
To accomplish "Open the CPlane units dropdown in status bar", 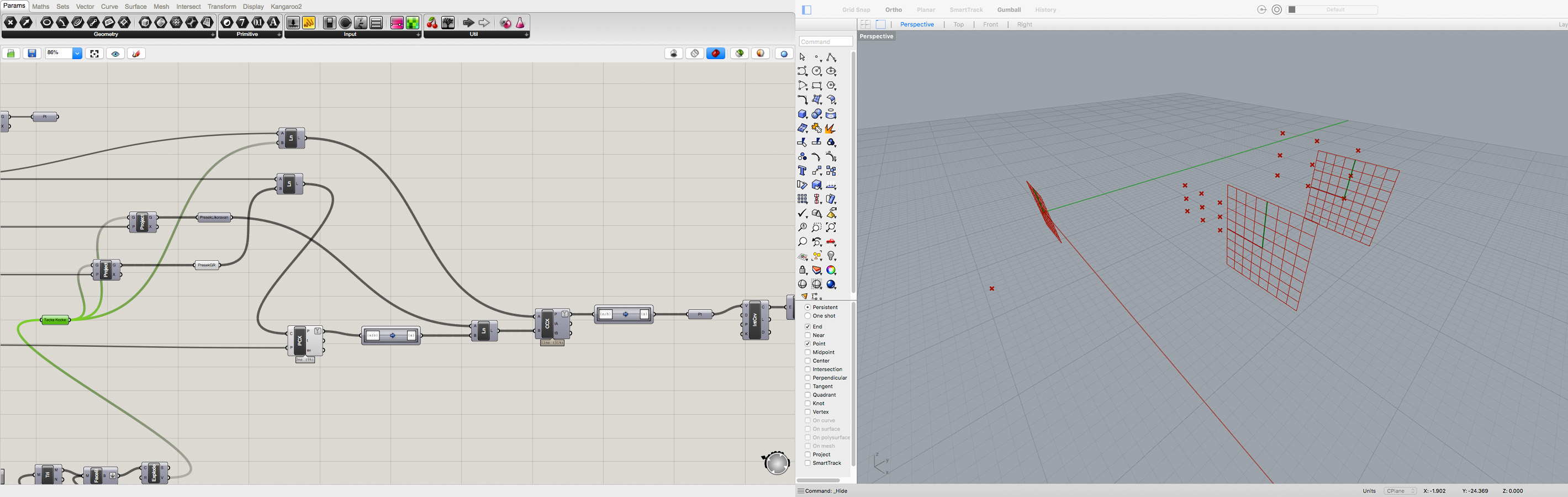I will coord(1401,491).
